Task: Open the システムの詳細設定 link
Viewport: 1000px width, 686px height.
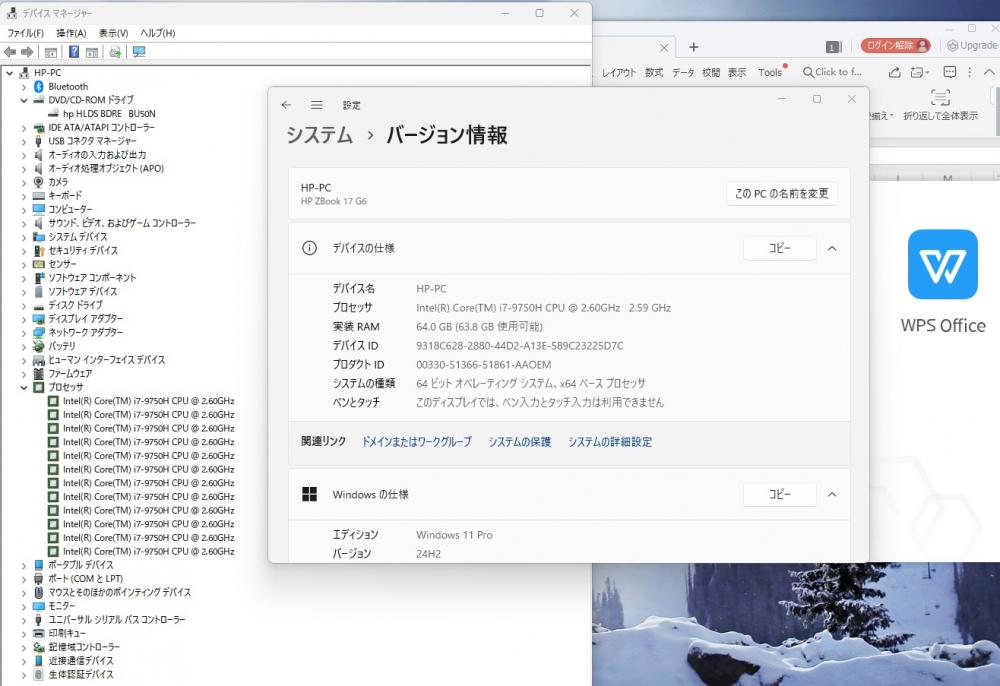Action: click(x=610, y=442)
